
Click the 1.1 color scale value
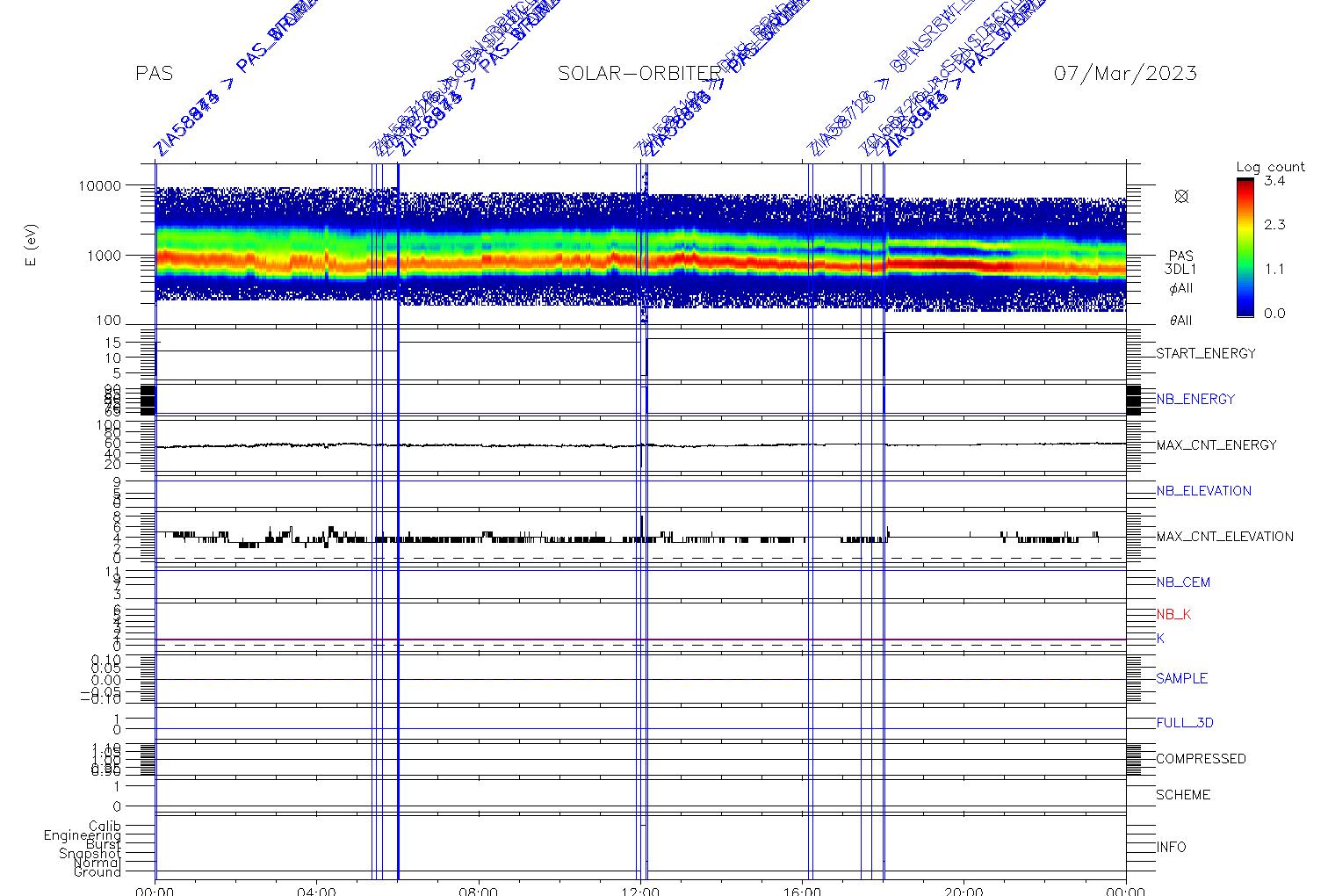point(1274,269)
